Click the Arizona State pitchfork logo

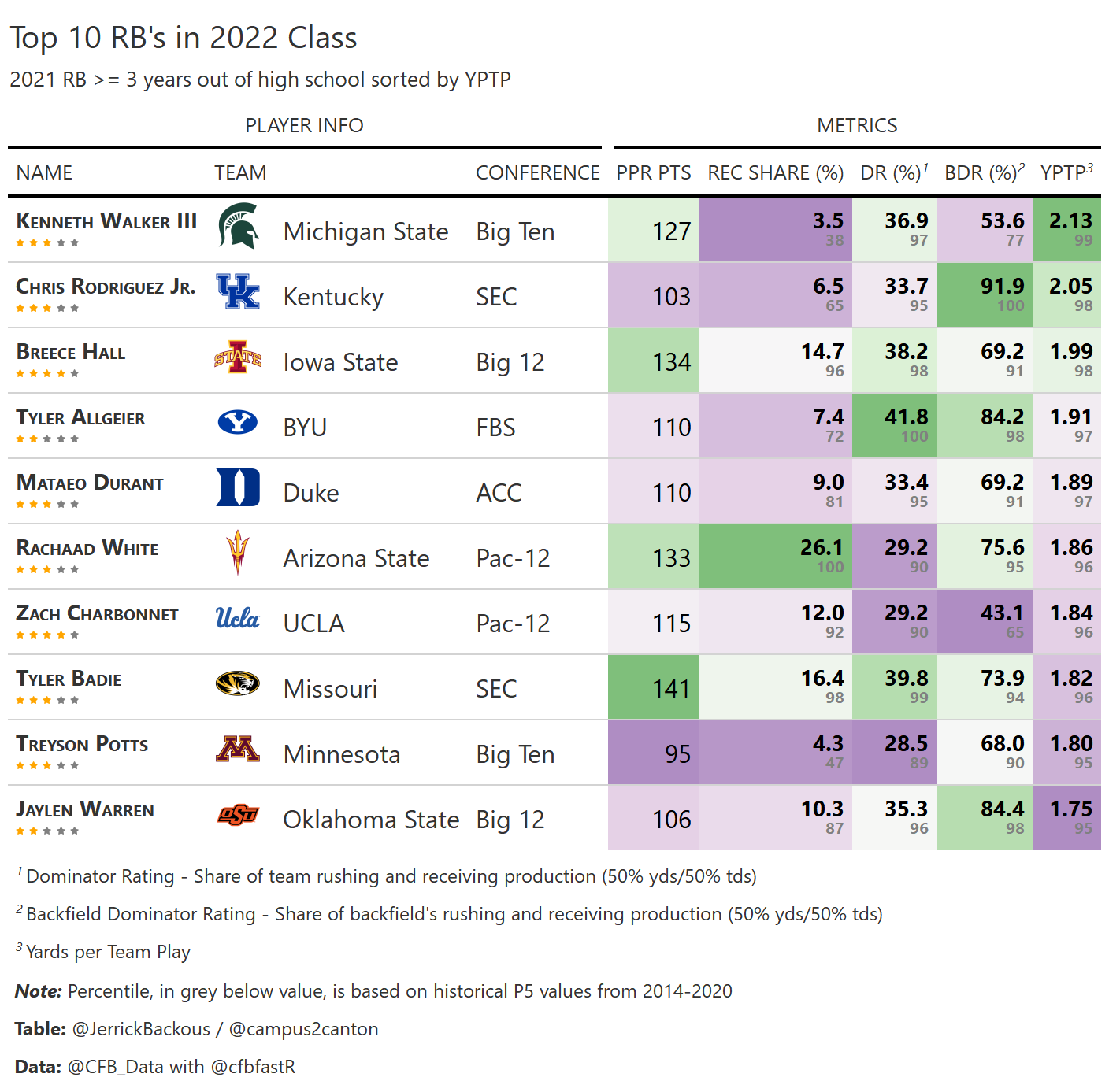coord(238,552)
